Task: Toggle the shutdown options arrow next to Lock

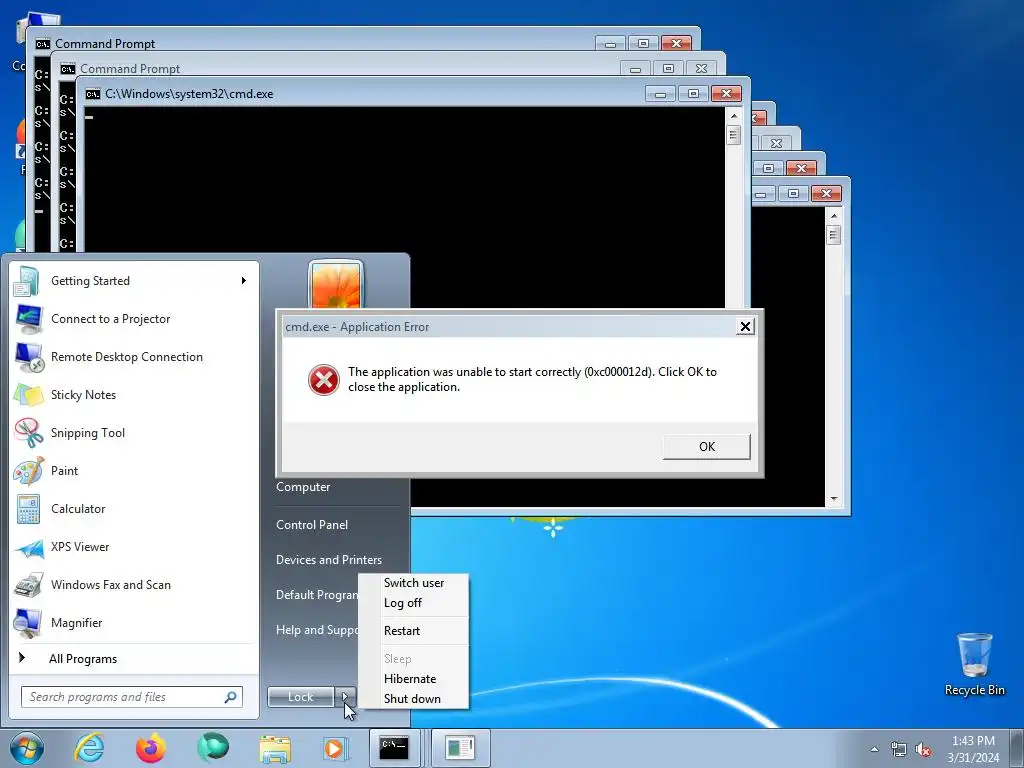Action: click(x=345, y=697)
